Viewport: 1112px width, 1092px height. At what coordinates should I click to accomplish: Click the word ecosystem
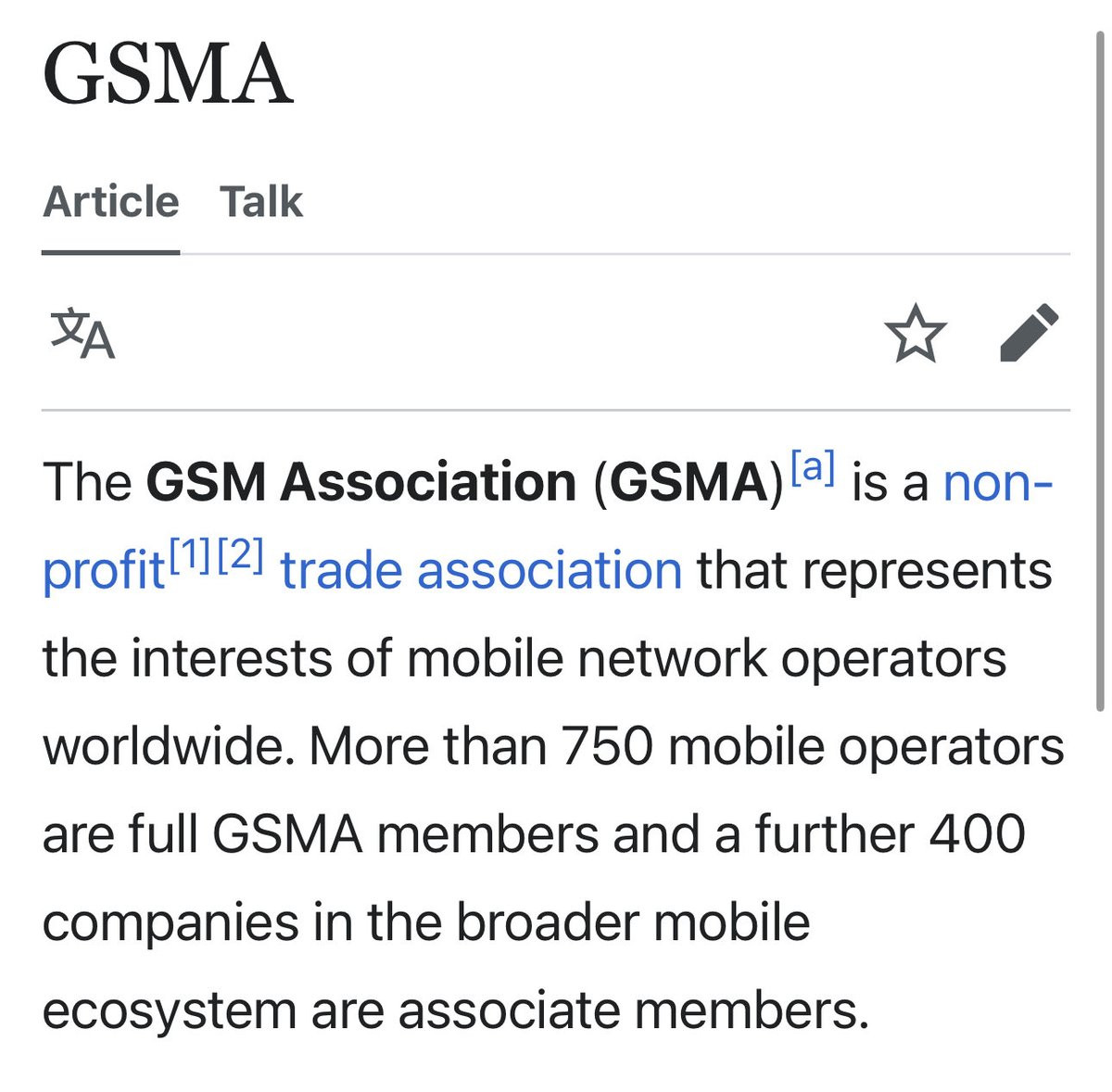pyautogui.click(x=169, y=1009)
